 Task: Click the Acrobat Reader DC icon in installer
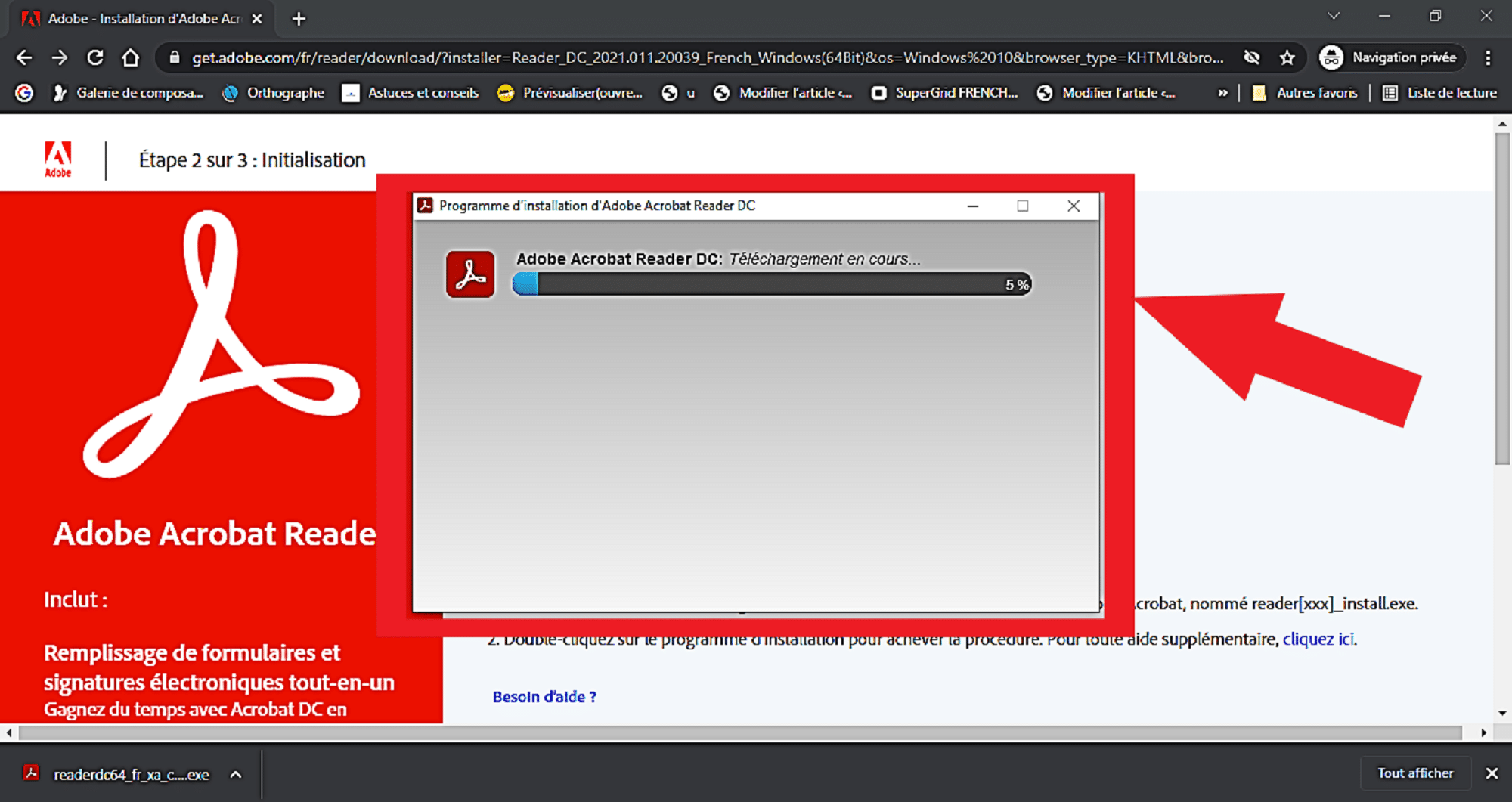click(x=470, y=274)
